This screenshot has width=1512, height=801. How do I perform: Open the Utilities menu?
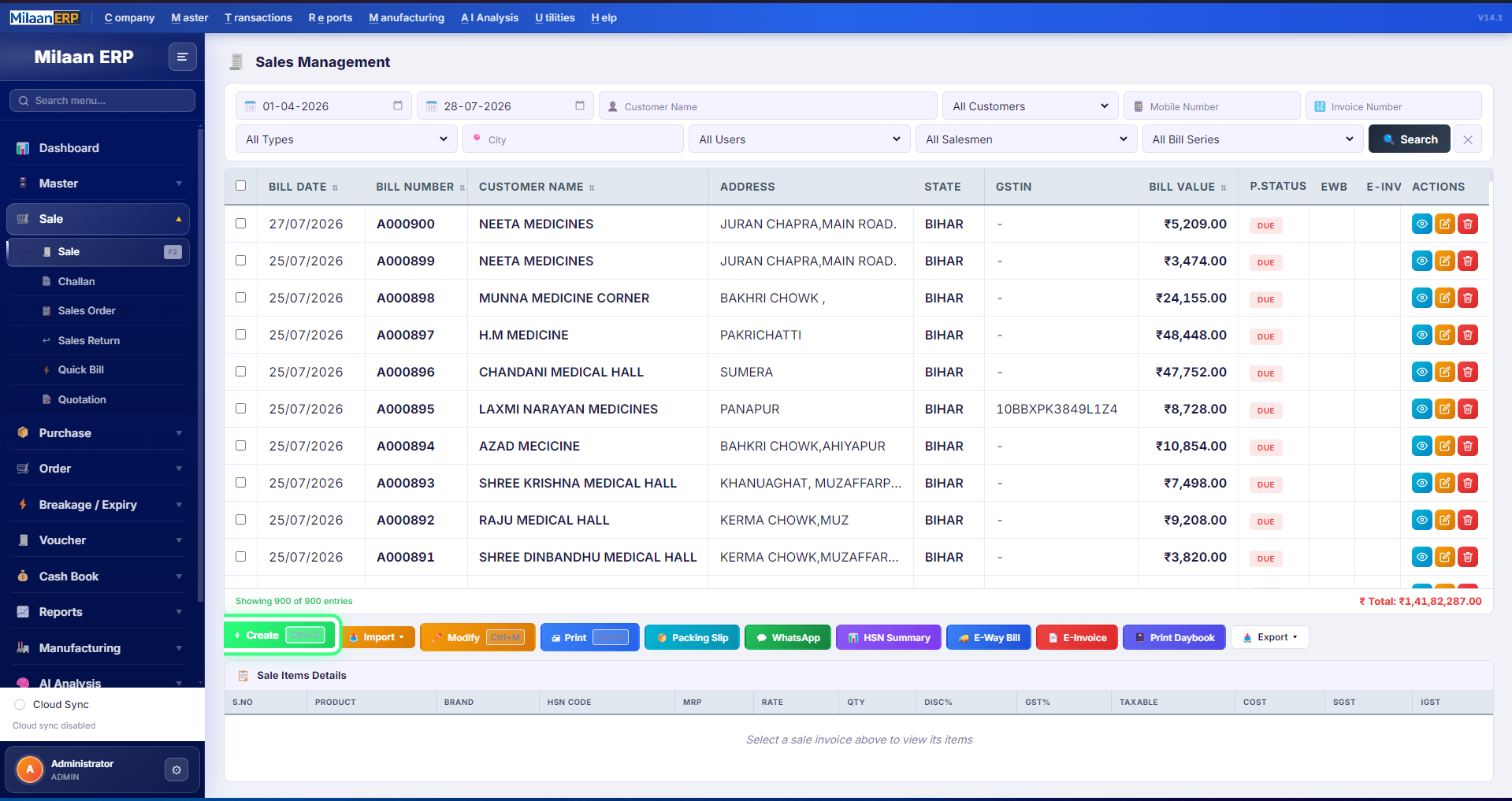pos(555,17)
